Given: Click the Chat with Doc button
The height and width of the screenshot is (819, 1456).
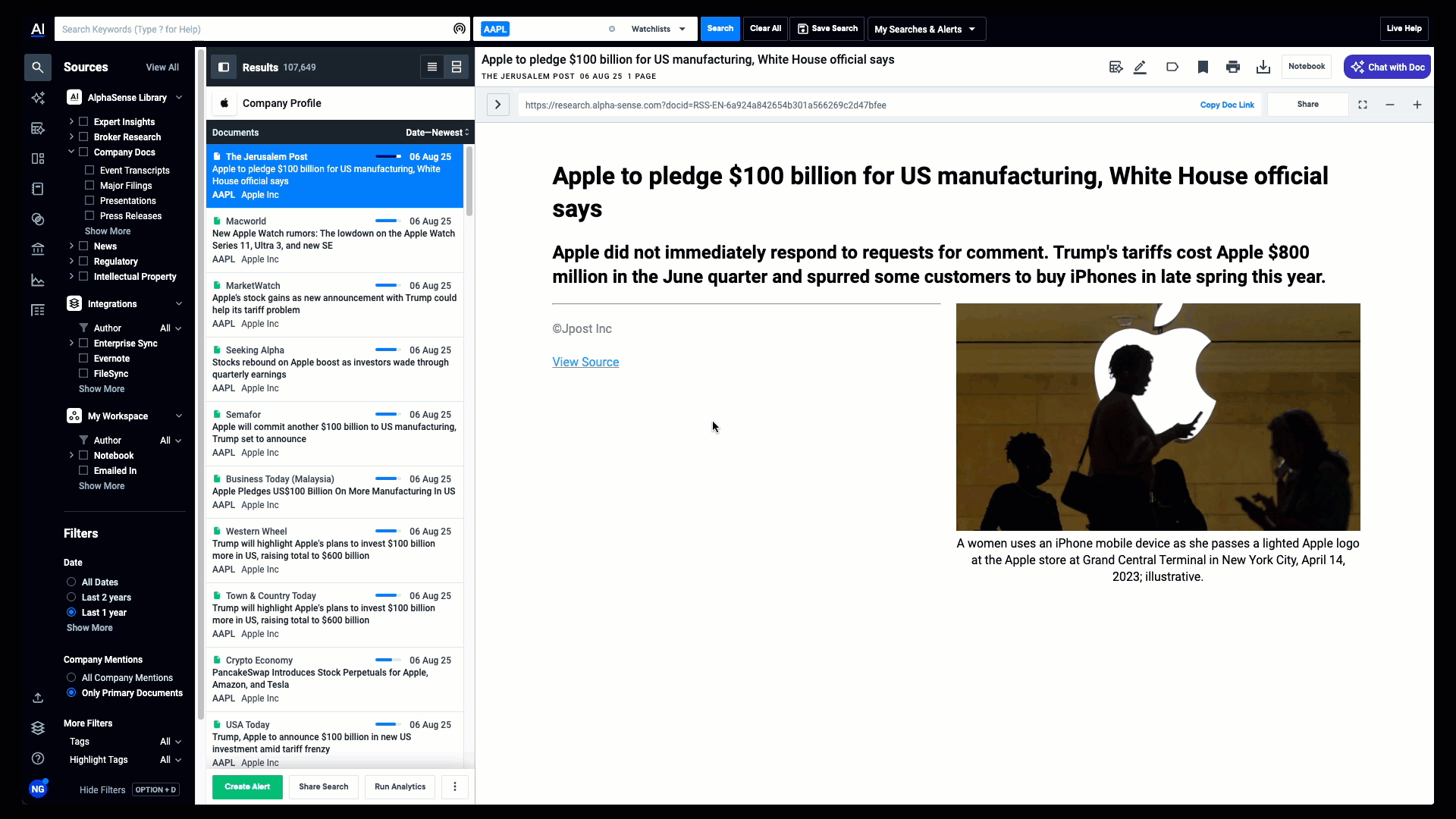Looking at the screenshot, I should point(1387,67).
